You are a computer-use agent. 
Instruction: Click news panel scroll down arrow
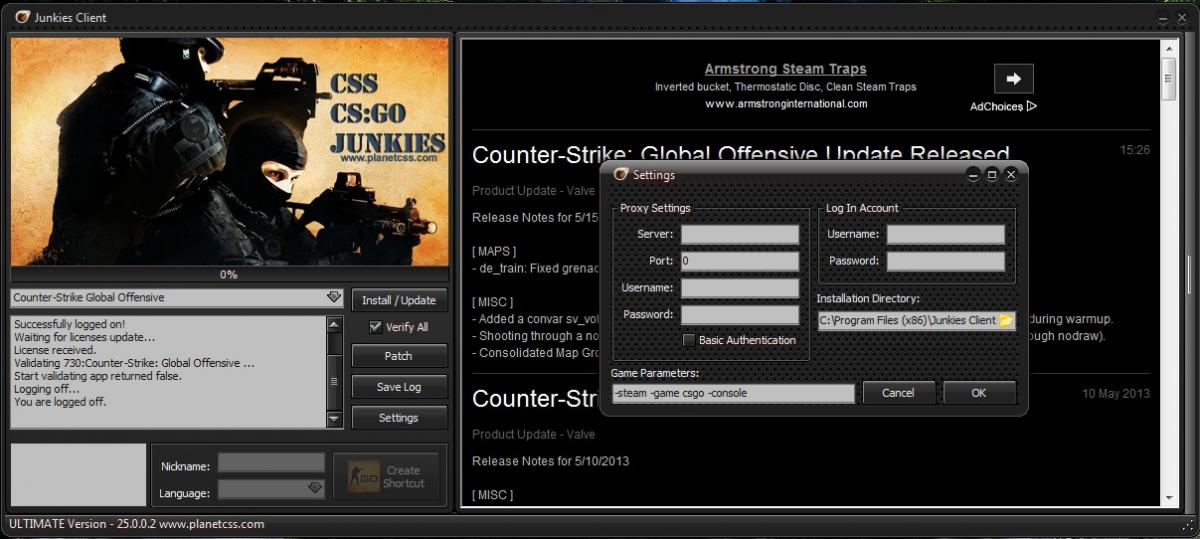pyautogui.click(x=1168, y=497)
